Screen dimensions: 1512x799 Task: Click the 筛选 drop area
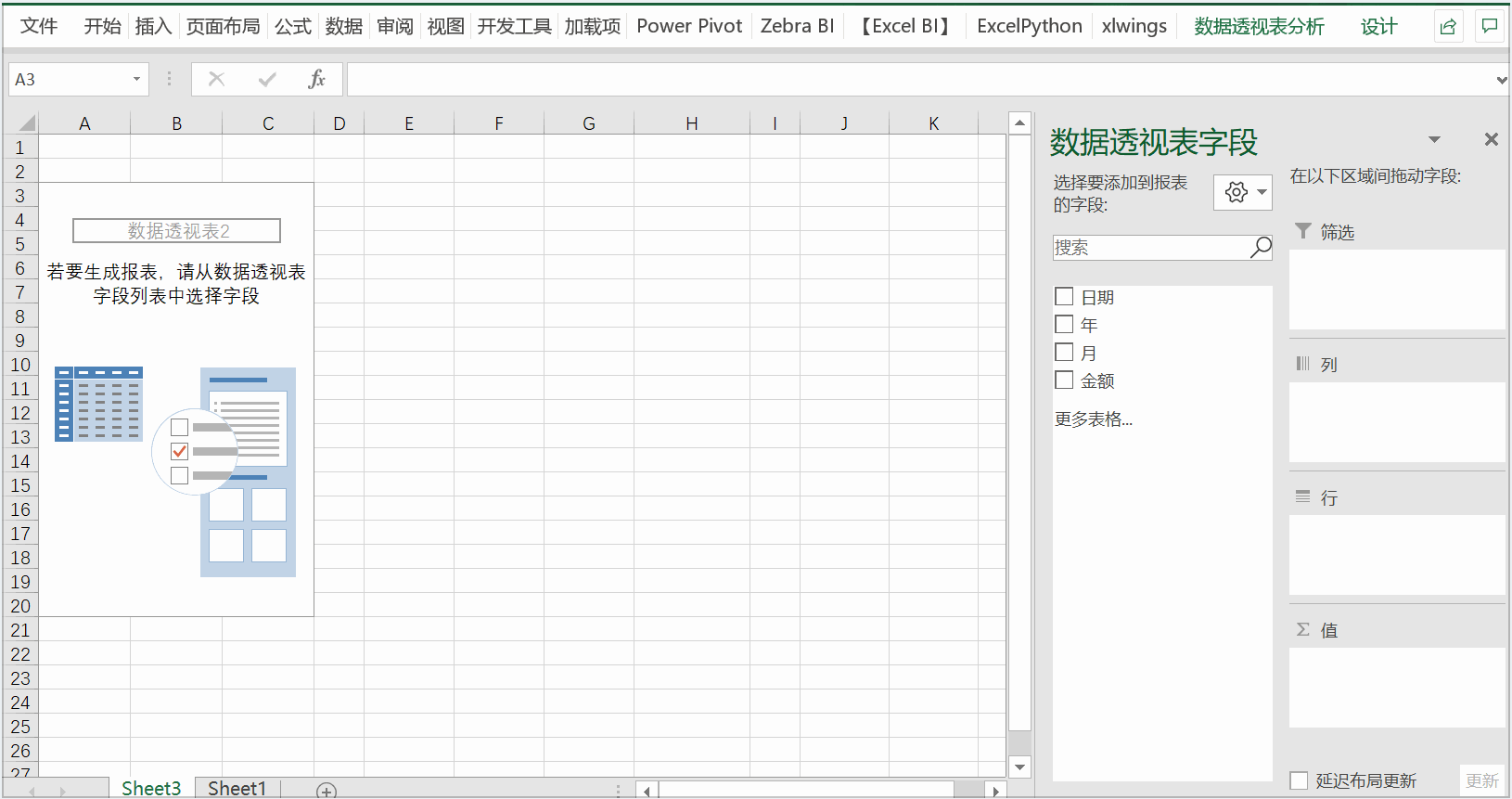[1397, 289]
